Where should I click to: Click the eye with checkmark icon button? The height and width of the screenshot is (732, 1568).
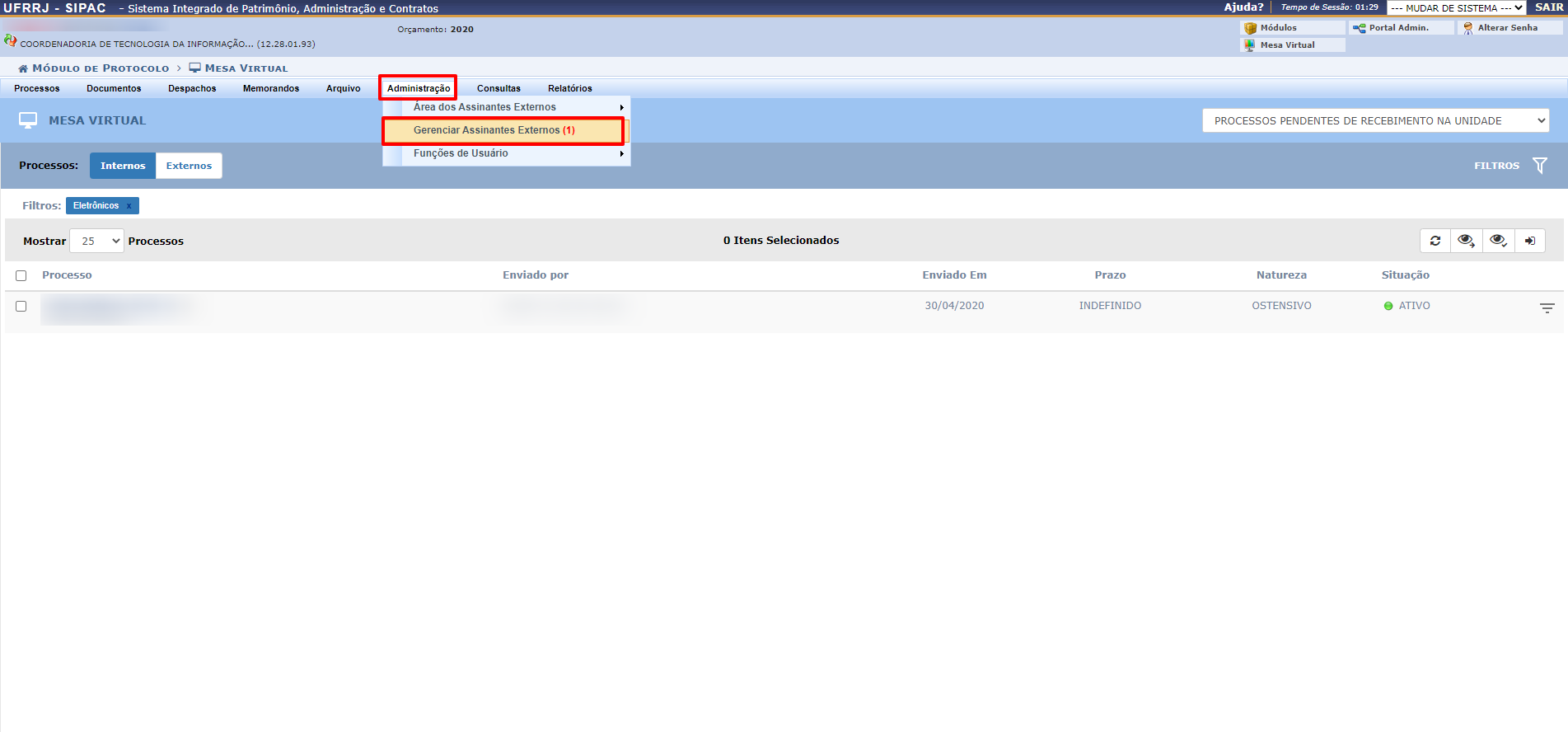pyautogui.click(x=1498, y=241)
